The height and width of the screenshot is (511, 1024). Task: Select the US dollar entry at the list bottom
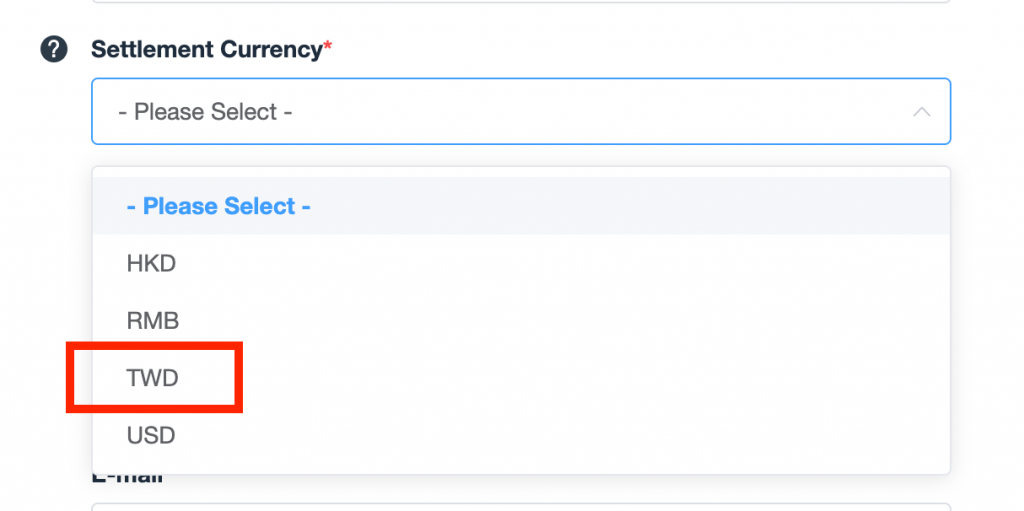click(521, 435)
